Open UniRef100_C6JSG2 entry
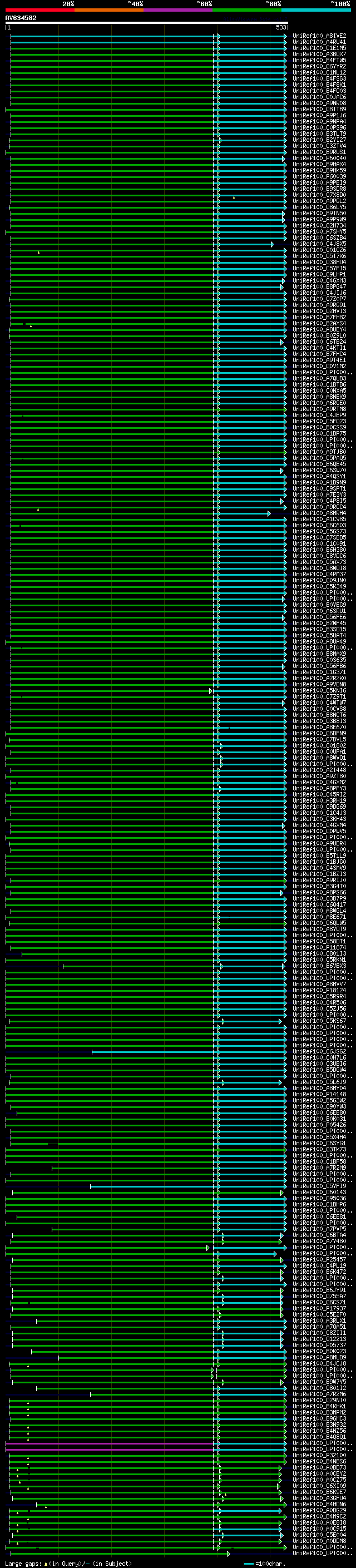Screen dimensions: 356x1568 pyautogui.click(x=319, y=1051)
